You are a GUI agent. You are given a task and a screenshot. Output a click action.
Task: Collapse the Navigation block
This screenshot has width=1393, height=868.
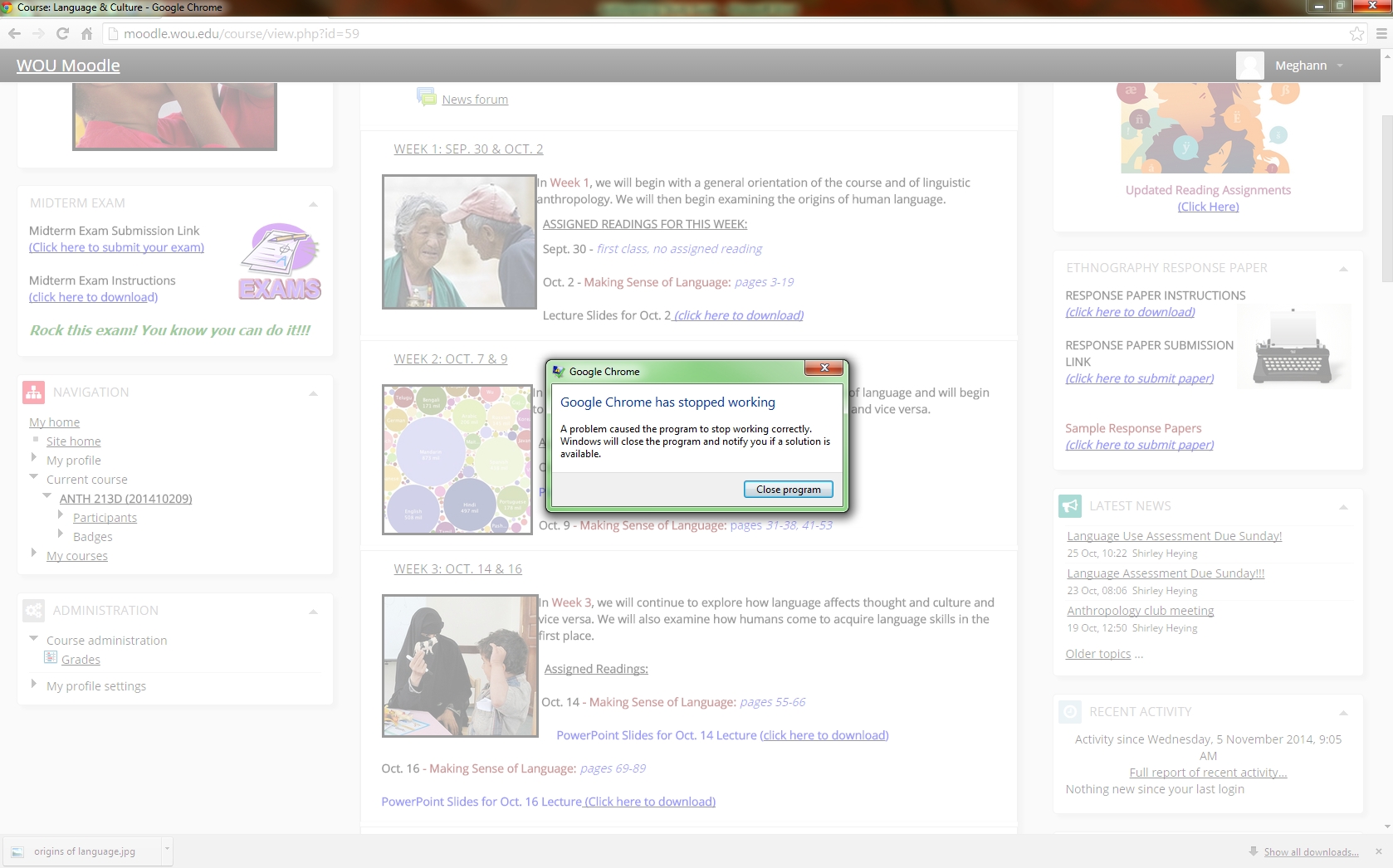[313, 393]
